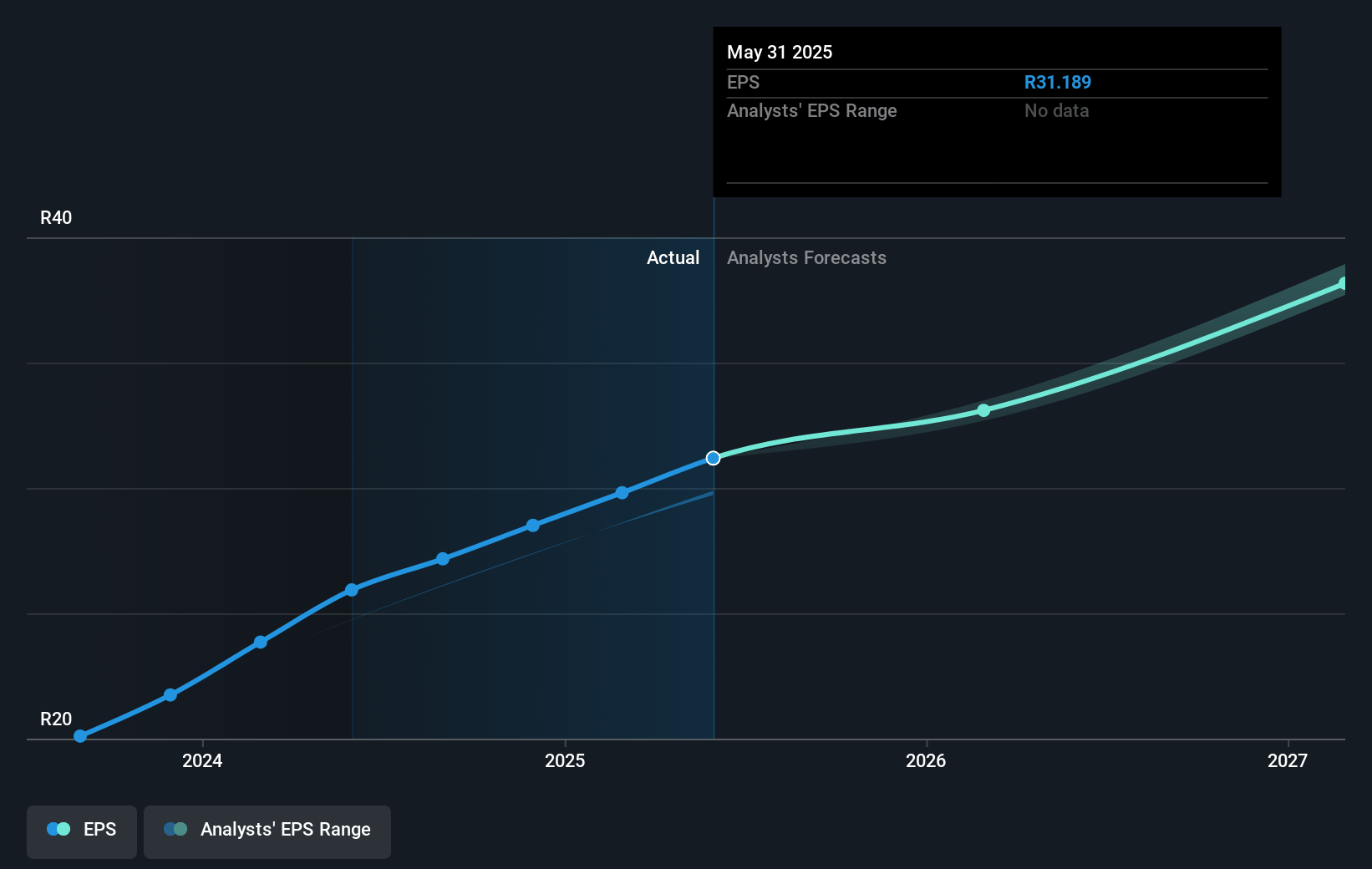Select the EPS data point at the Actual region start
This screenshot has height=869, width=1372.
(352, 590)
